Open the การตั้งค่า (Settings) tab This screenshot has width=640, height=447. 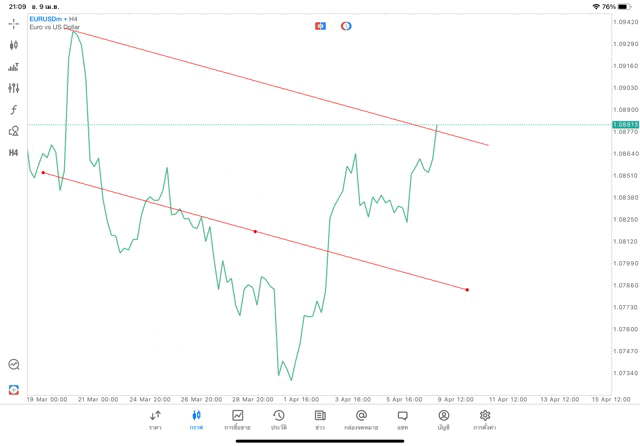click(x=485, y=419)
